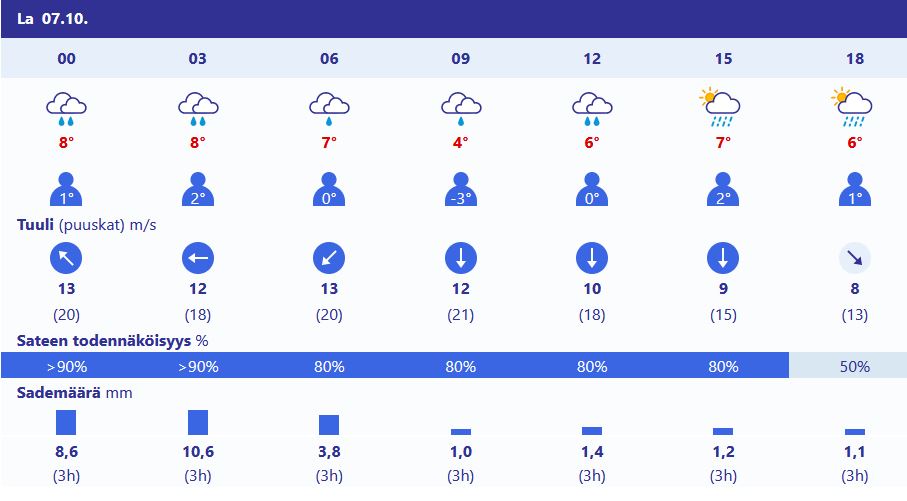Select the 12 hour column header
The width and height of the screenshot is (907, 501).
point(592,58)
